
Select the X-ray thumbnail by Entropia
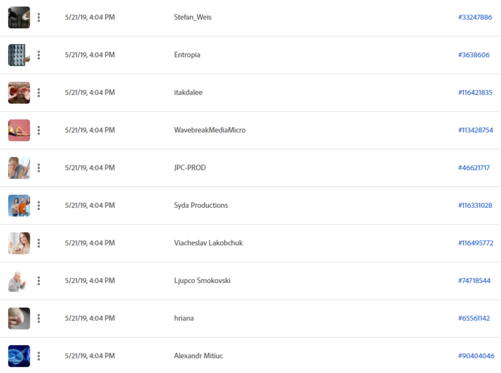pyautogui.click(x=19, y=55)
